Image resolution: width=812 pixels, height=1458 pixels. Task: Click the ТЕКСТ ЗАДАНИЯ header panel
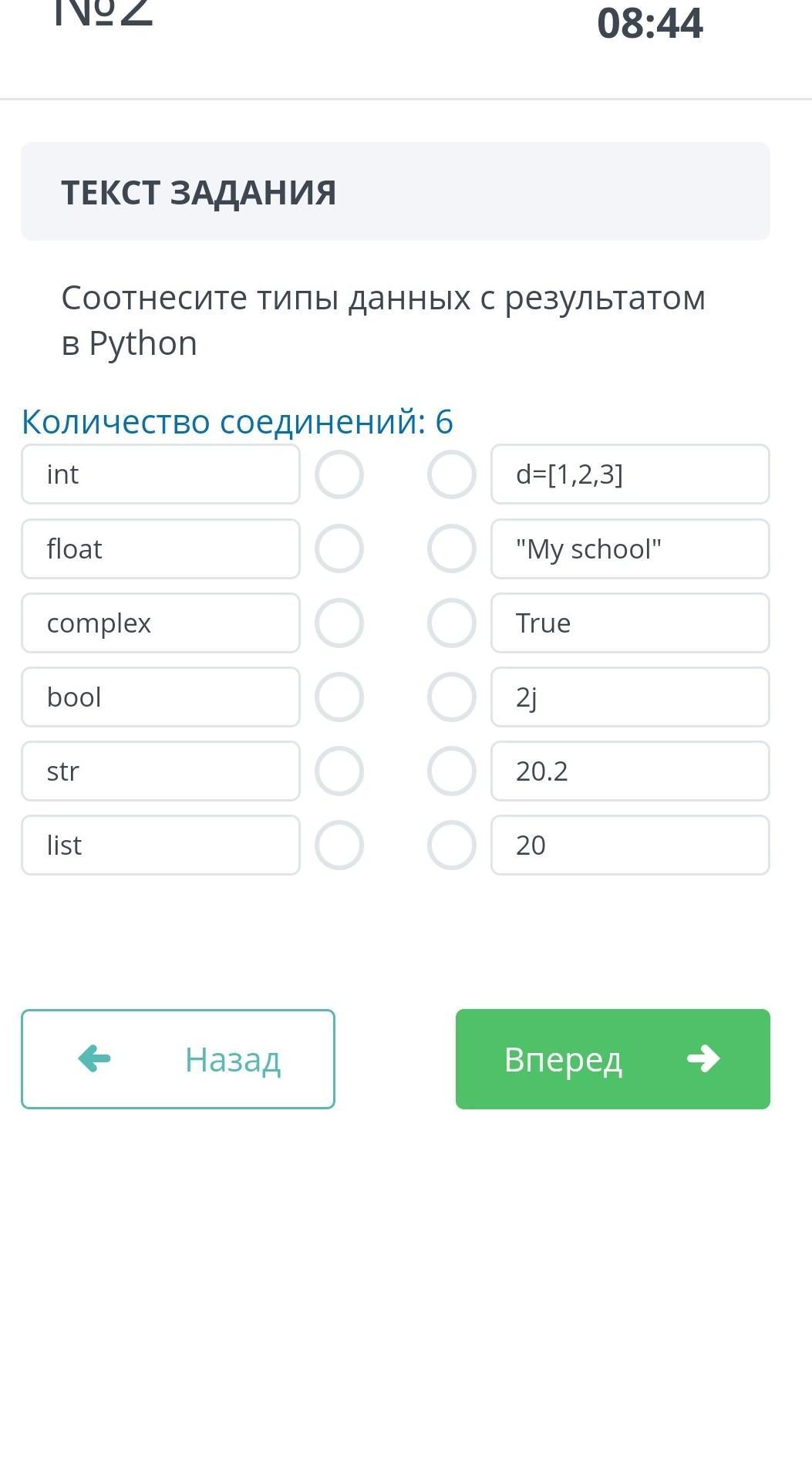(396, 191)
